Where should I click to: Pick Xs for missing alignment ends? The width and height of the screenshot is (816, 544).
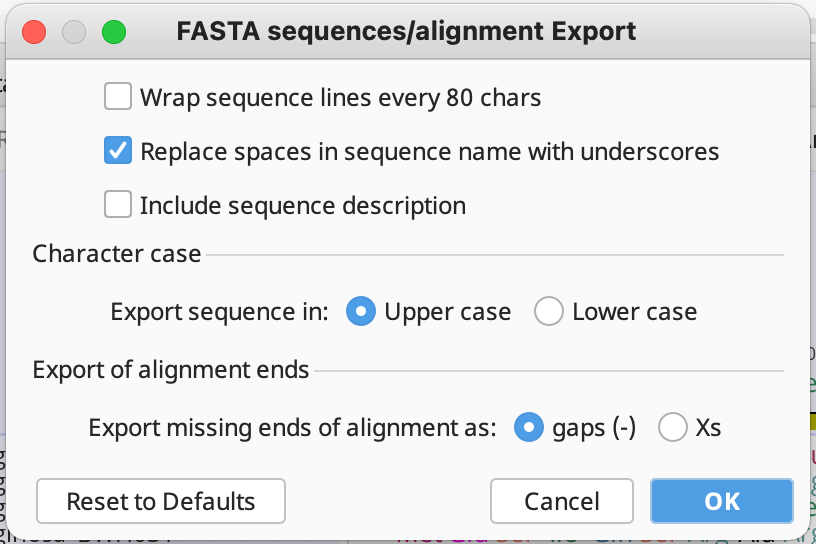pos(673,428)
